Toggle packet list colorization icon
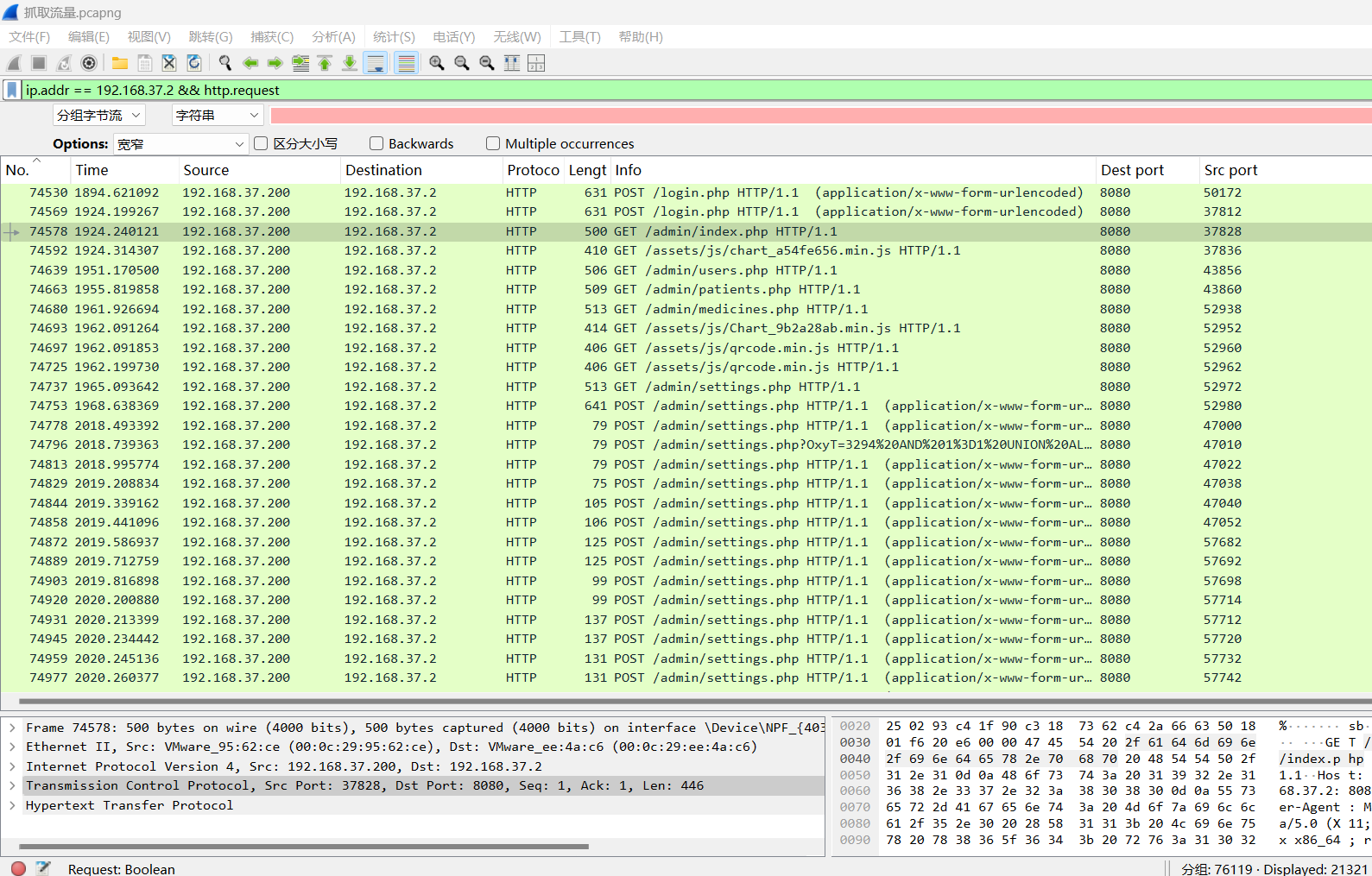This screenshot has height=876, width=1372. click(x=406, y=63)
